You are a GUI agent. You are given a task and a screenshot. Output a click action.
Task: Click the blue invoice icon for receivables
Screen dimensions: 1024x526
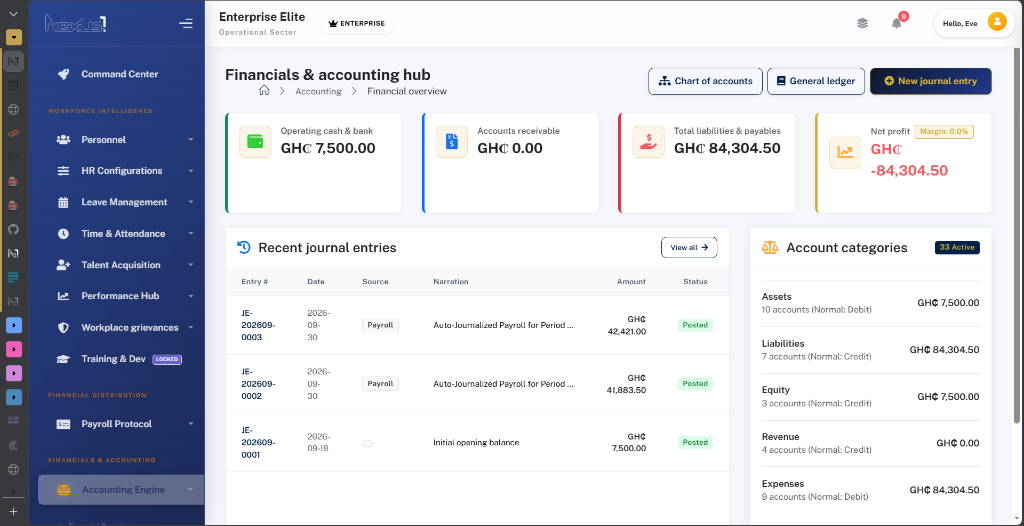coord(452,142)
